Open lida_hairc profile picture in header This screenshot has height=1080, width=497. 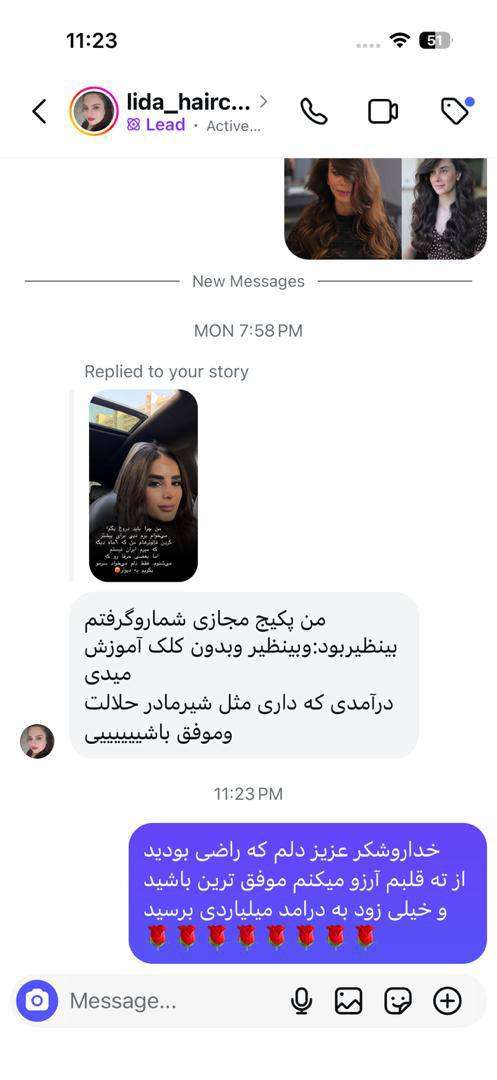coord(94,111)
